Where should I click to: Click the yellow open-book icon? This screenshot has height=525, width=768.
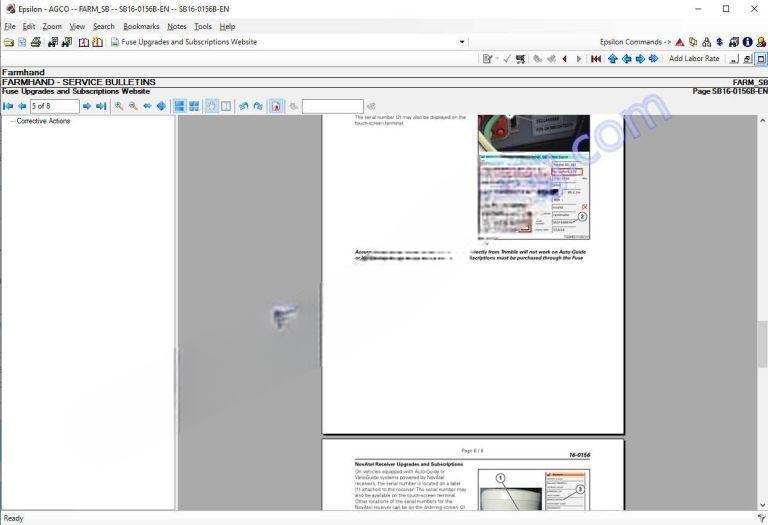click(x=97, y=42)
